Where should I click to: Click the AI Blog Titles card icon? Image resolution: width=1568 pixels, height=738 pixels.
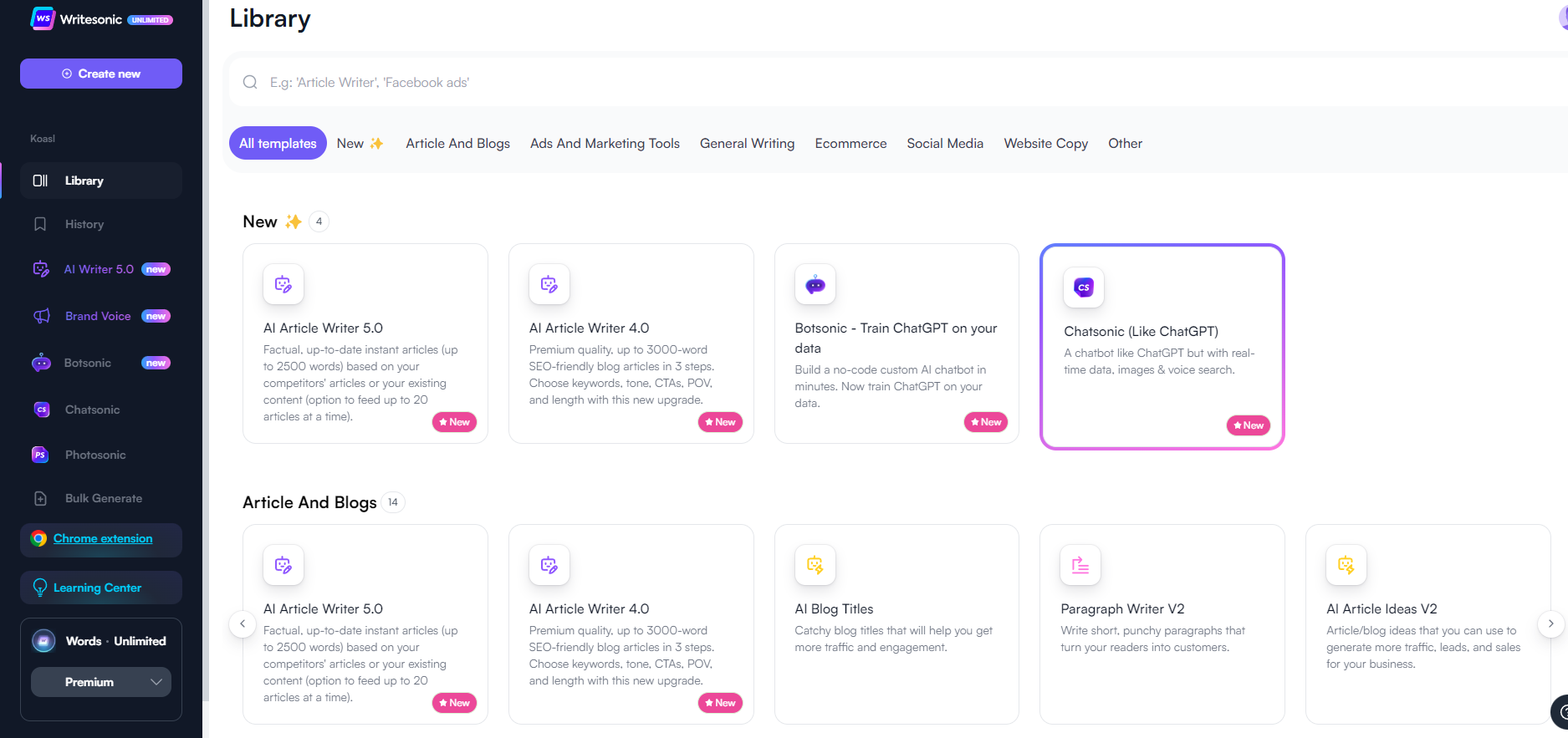pyautogui.click(x=815, y=565)
